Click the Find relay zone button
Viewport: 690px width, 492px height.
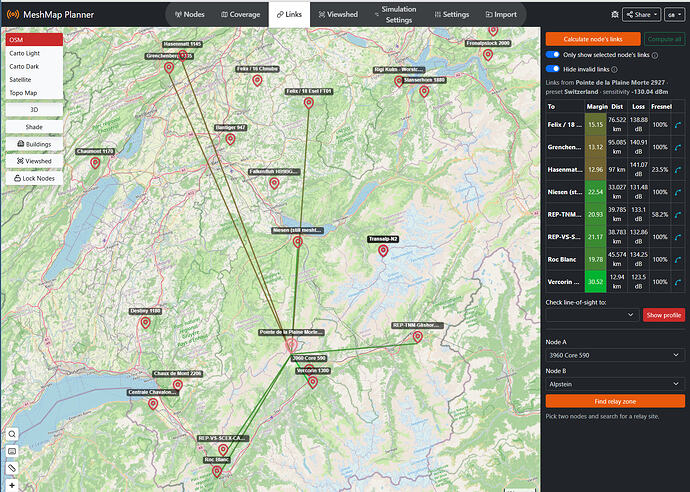615,401
